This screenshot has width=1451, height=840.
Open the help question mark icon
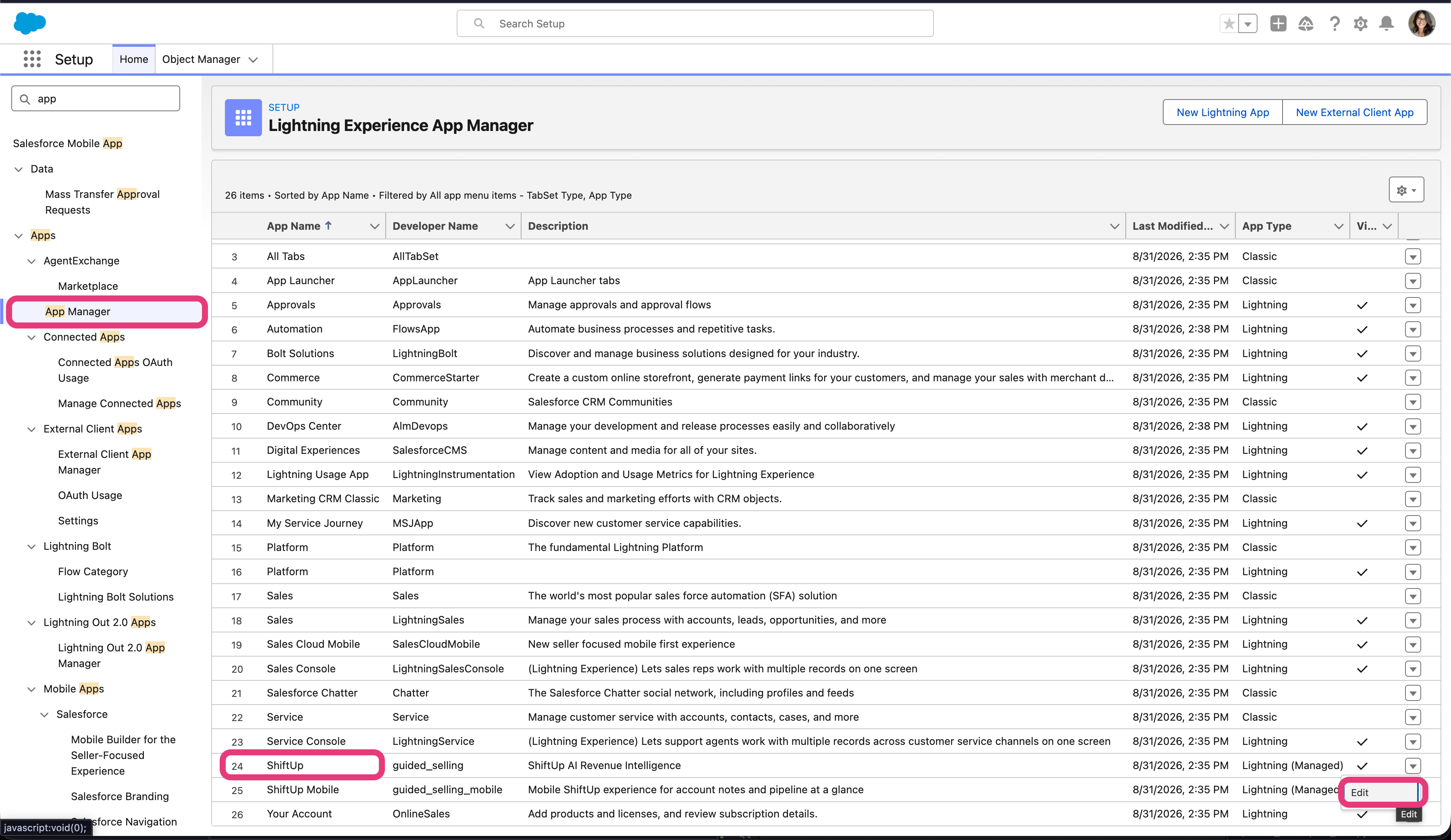(x=1334, y=24)
